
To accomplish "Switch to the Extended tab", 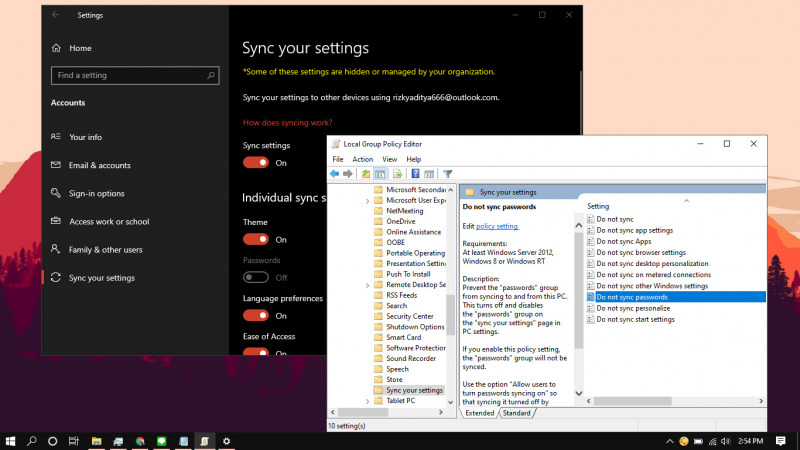I will click(480, 413).
